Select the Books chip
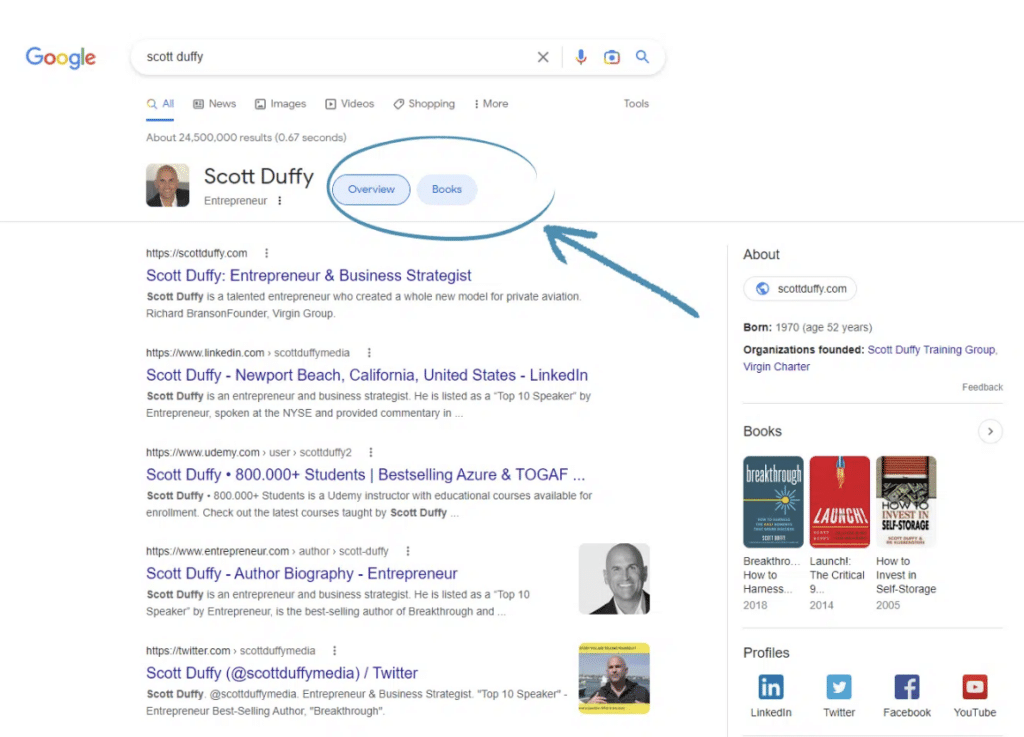 (447, 189)
